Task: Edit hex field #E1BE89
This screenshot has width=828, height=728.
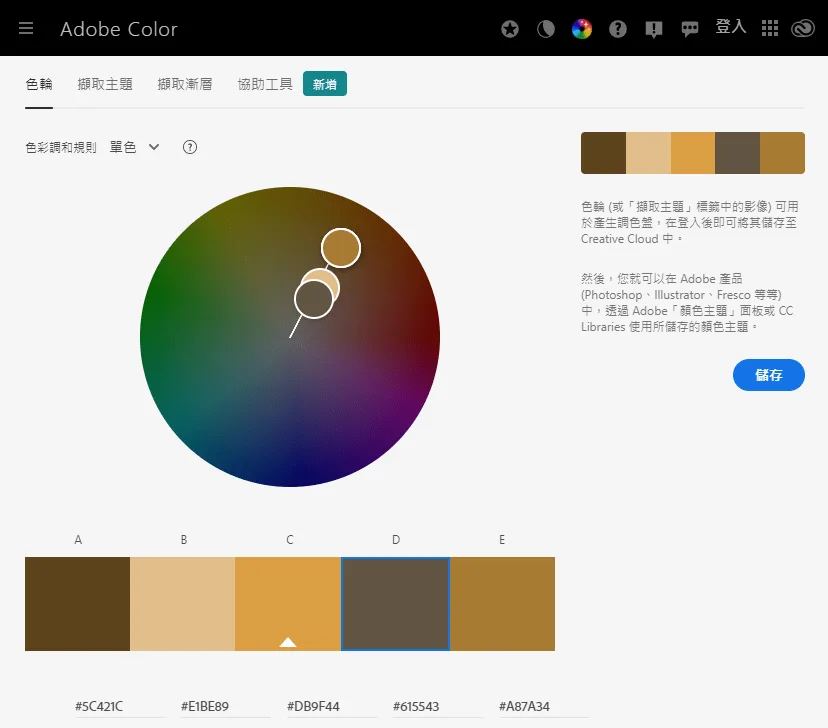Action: click(x=225, y=706)
